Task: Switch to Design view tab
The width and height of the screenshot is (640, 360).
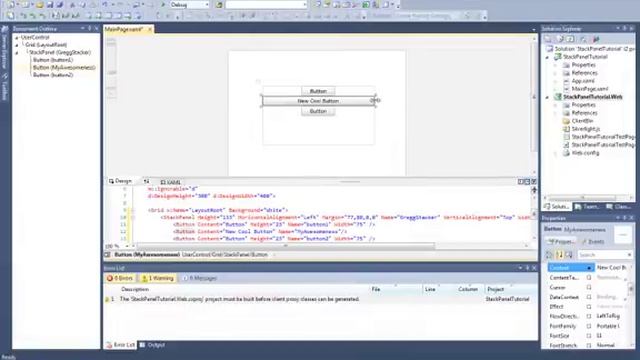Action: 120,181
